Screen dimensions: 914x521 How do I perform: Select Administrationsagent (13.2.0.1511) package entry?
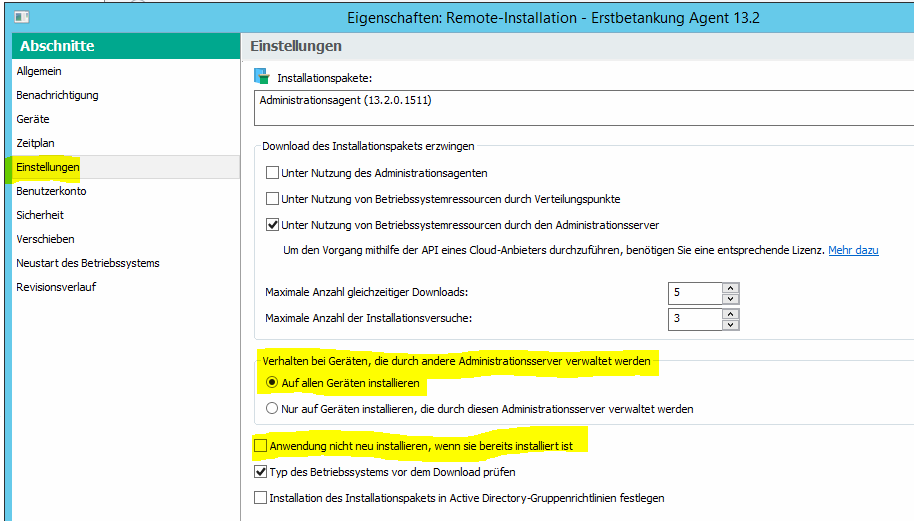346,100
